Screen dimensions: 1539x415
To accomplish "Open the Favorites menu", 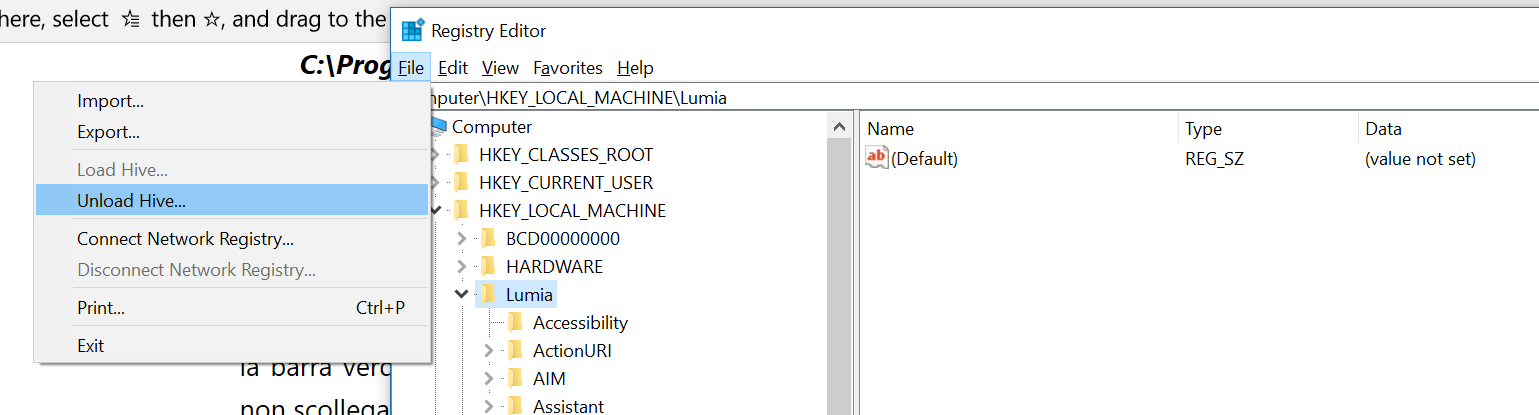I will 567,68.
